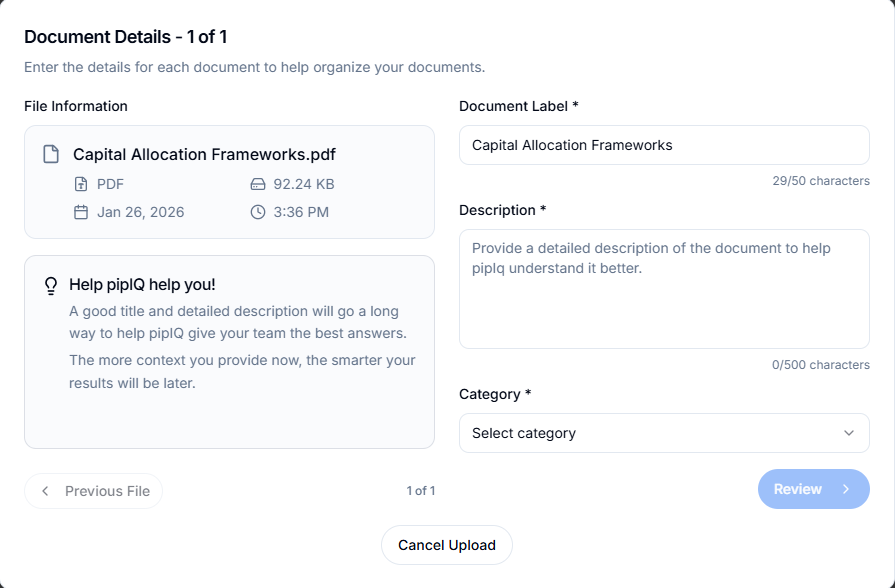Click the 1 of 1 page indicator
Image resolution: width=895 pixels, height=588 pixels.
pos(421,491)
